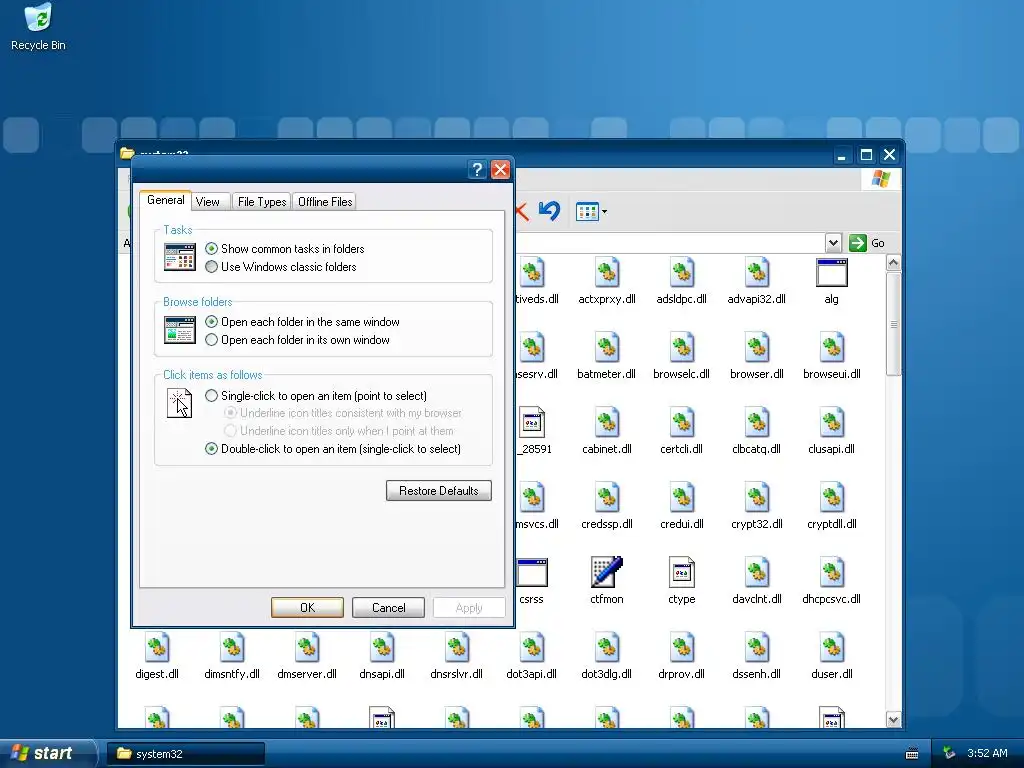Expand the address bar dropdown arrow

[833, 243]
